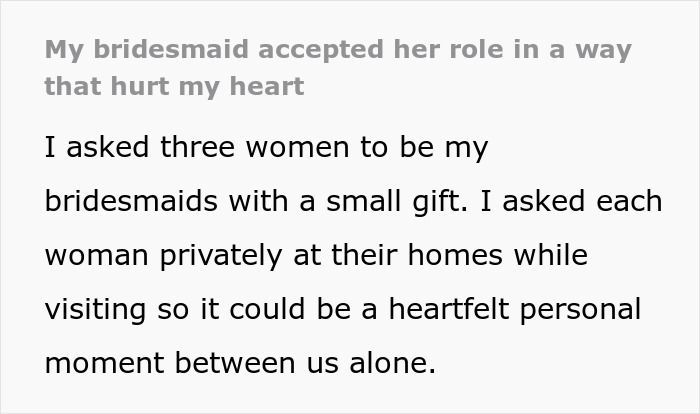Screen dimensions: 700x414
Task: Click the word 'while' at the third line's end
Action: (550, 256)
